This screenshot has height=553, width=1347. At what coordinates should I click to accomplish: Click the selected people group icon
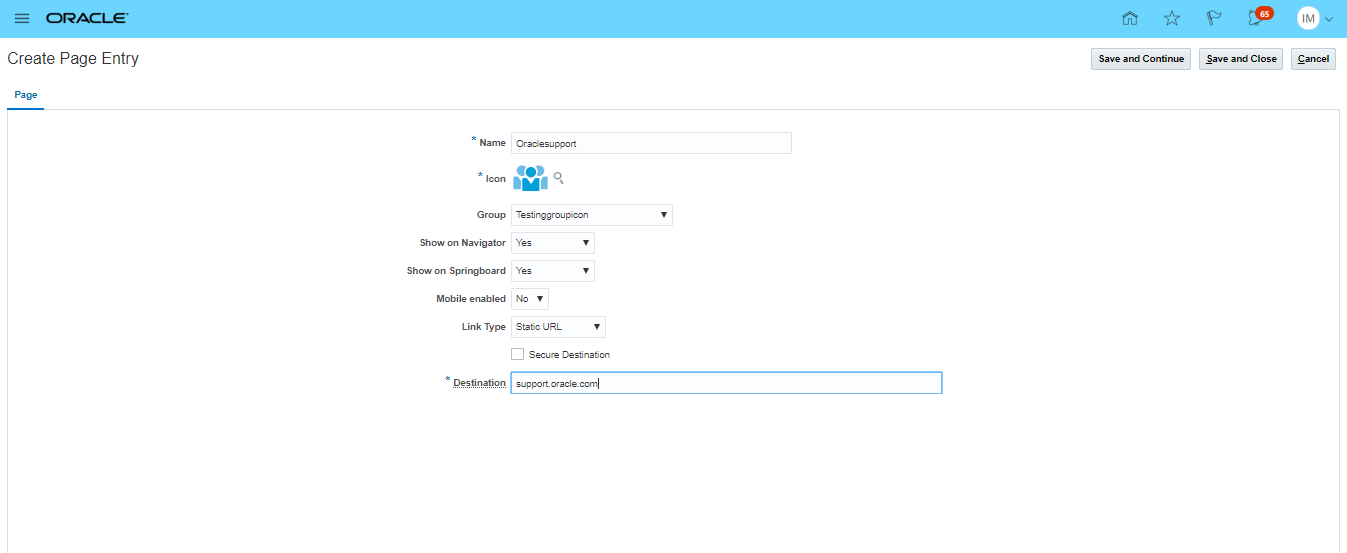click(x=530, y=178)
